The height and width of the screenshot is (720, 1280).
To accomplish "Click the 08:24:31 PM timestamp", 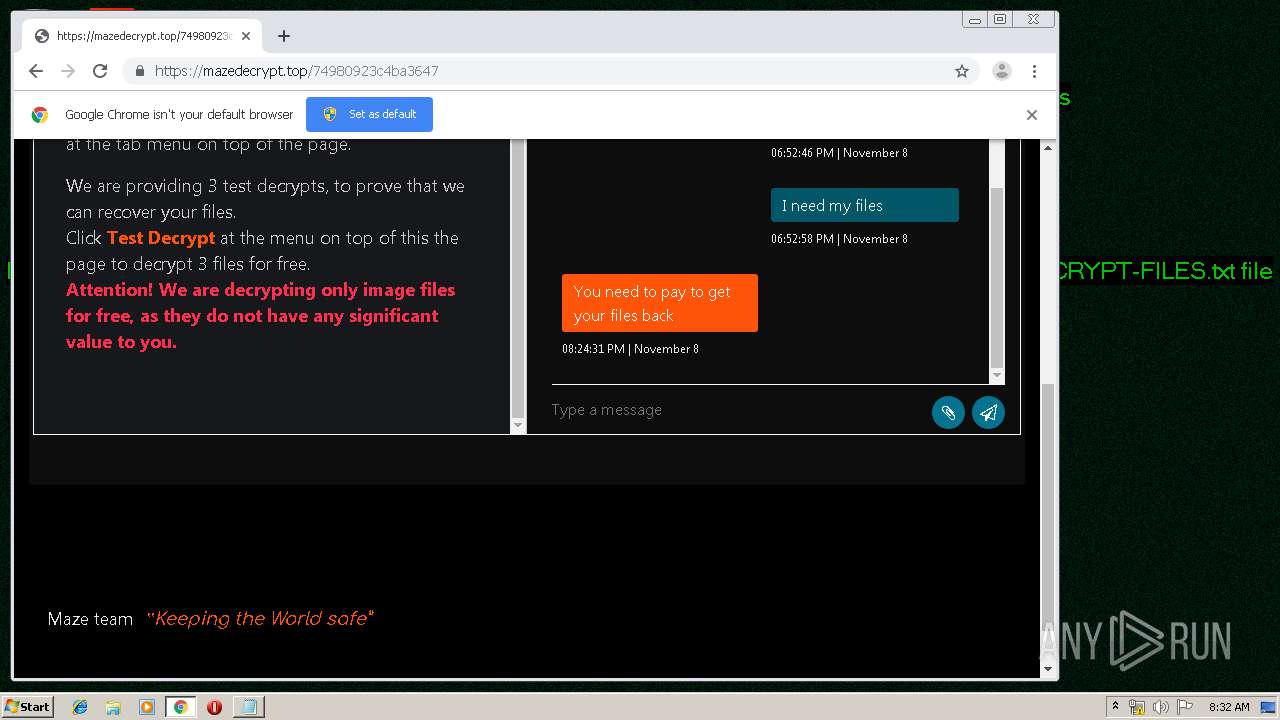I will pyautogui.click(x=630, y=349).
